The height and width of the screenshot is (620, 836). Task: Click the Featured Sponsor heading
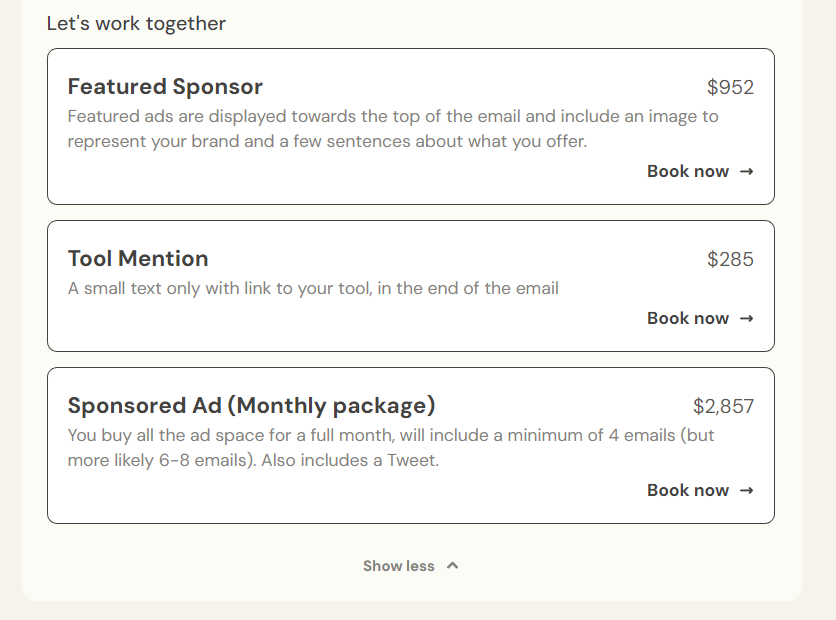(165, 86)
